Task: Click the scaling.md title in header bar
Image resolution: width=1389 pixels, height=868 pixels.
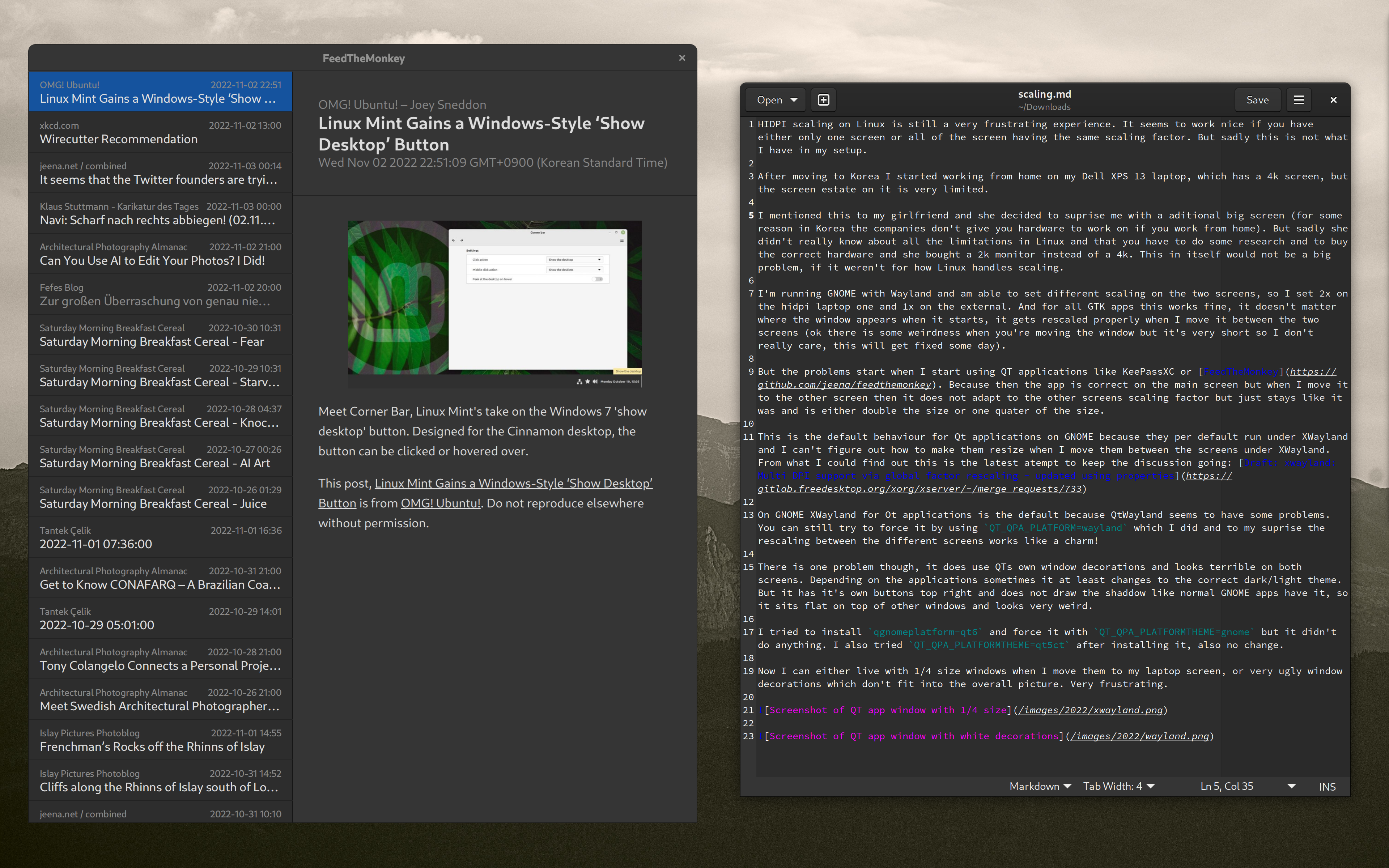Action: click(1044, 94)
